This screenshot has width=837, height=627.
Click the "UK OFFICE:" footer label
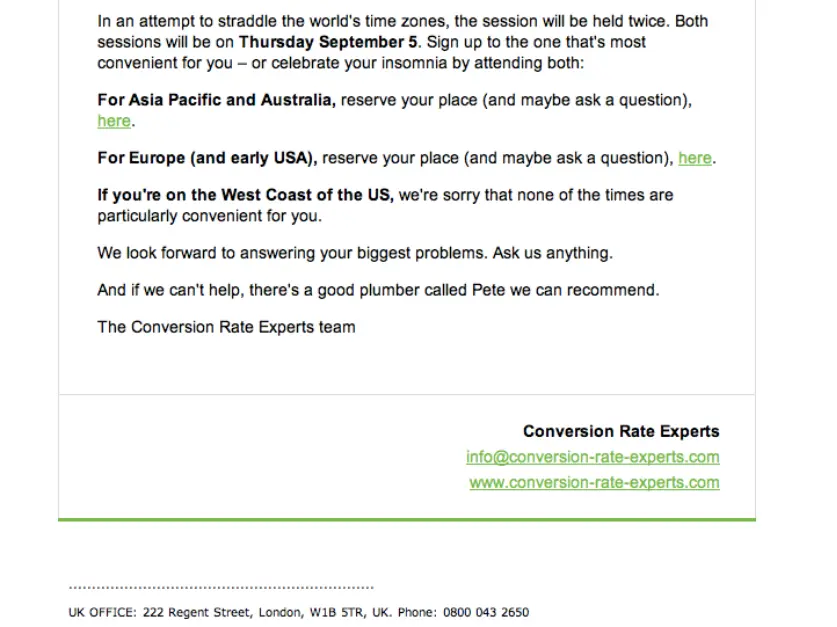click(x=102, y=612)
